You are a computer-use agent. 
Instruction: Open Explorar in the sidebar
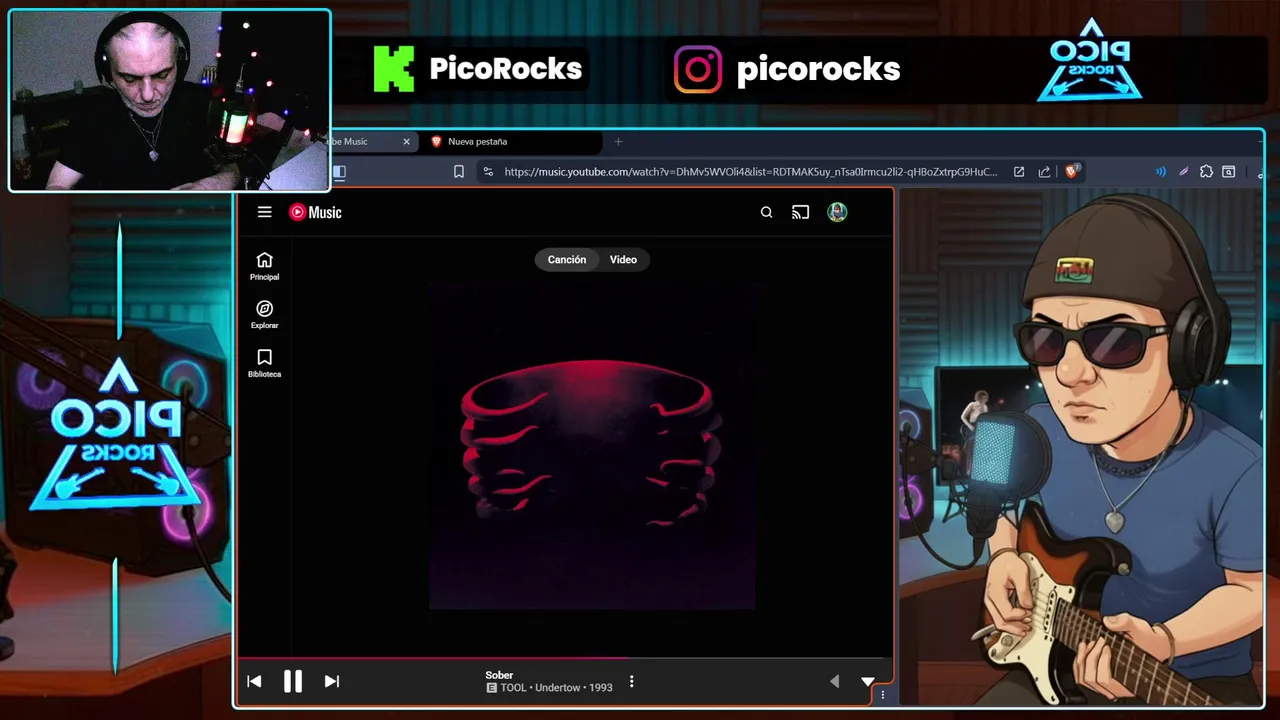tap(264, 315)
